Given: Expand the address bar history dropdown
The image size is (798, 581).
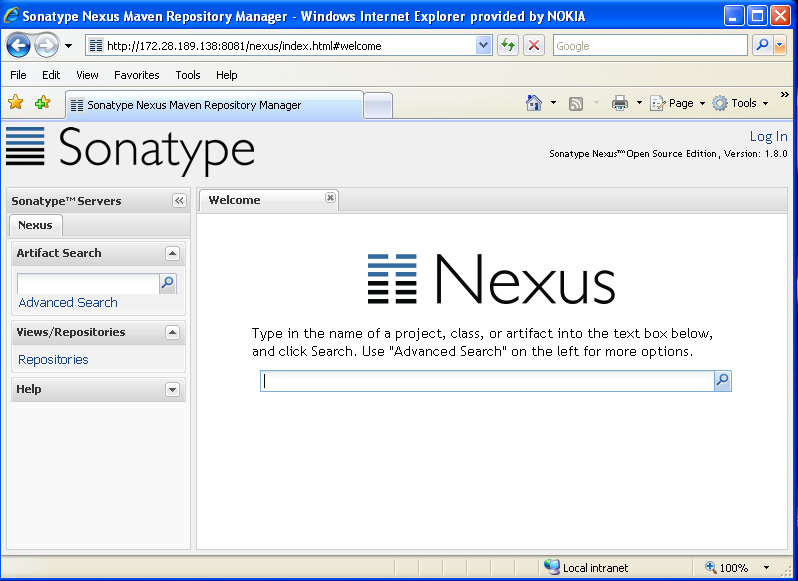Looking at the screenshot, I should [x=483, y=46].
